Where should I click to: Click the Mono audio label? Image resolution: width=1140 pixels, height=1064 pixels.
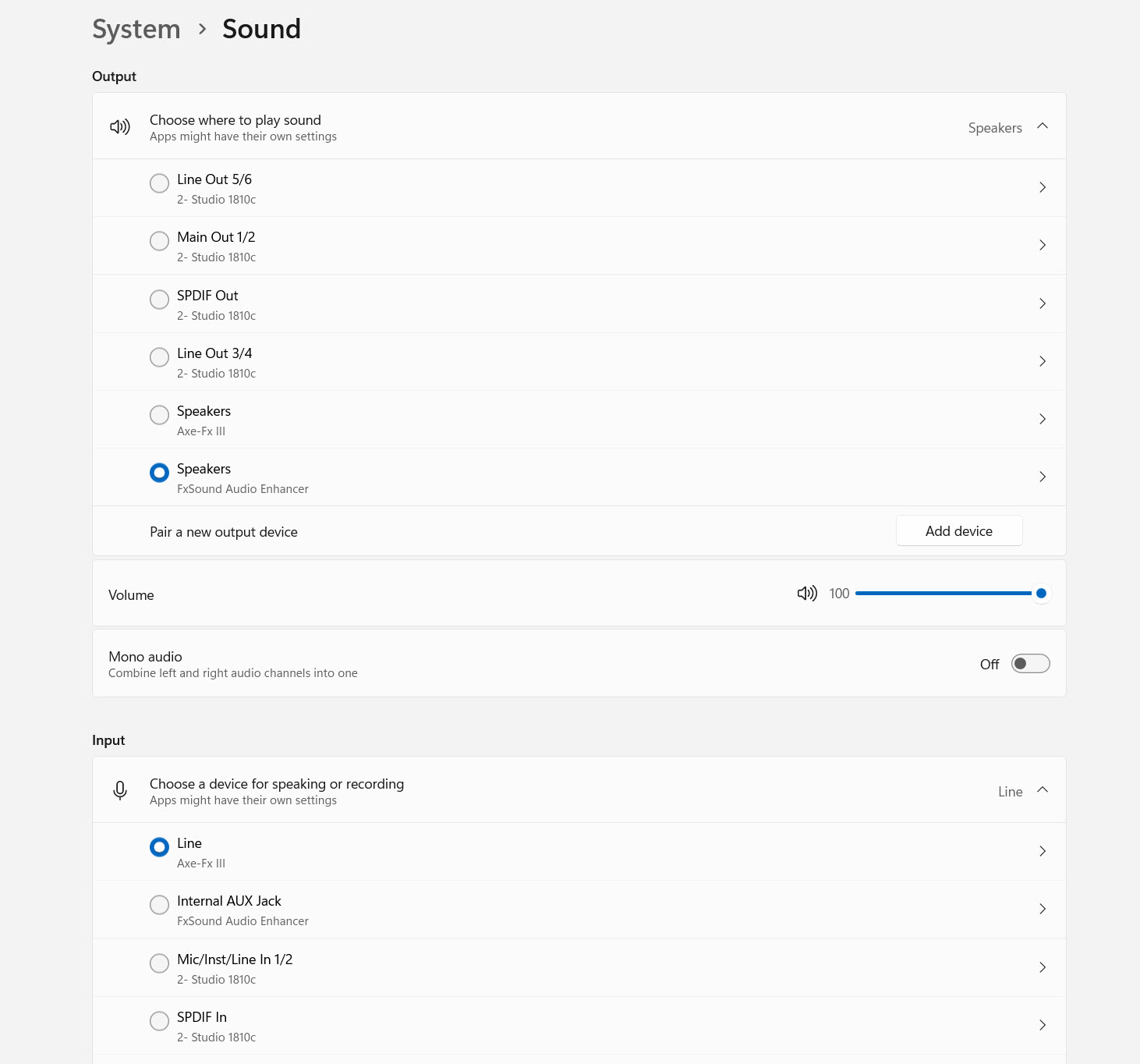pyautogui.click(x=145, y=657)
